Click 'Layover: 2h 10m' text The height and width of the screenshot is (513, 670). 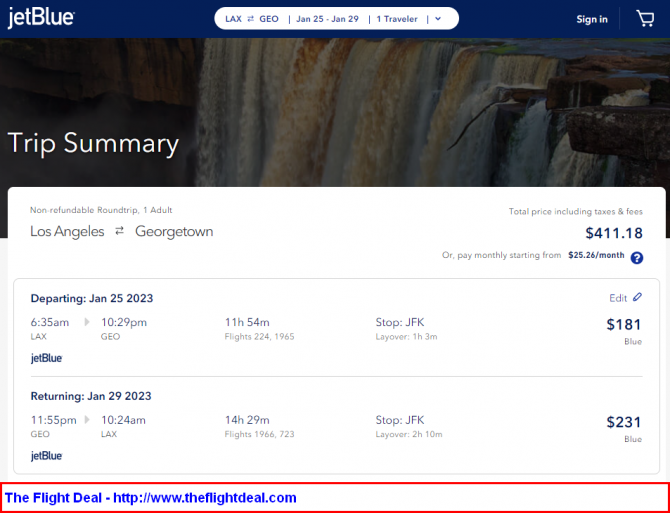(409, 434)
